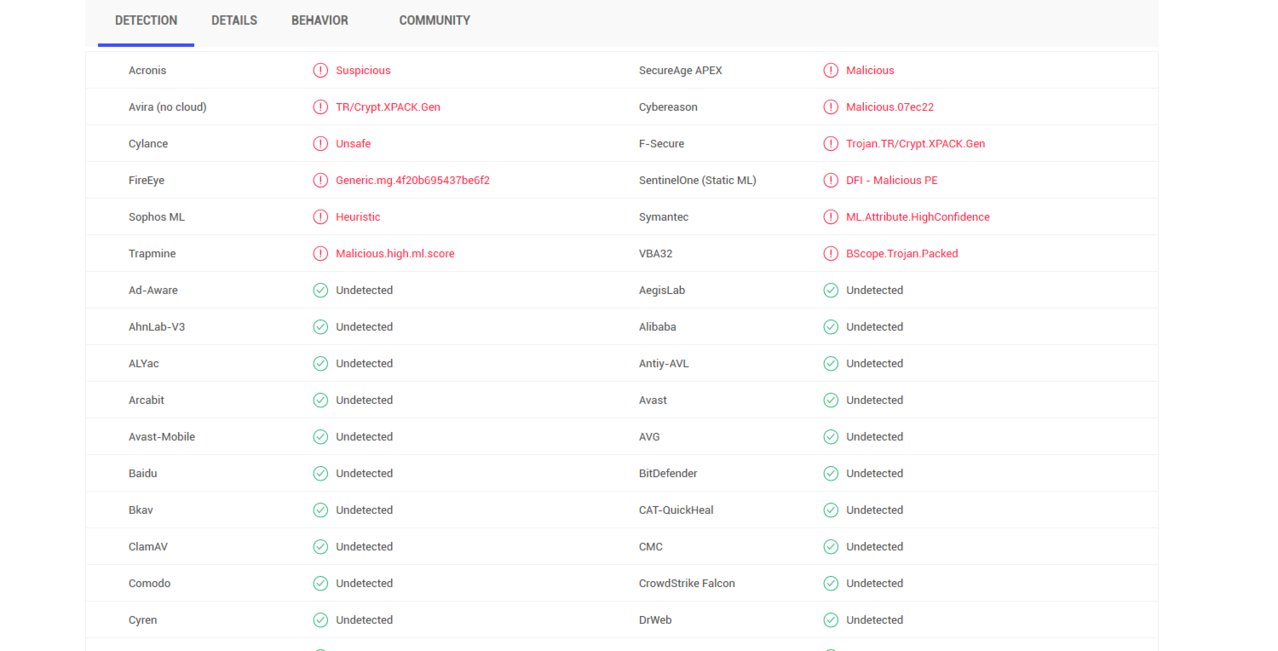Click the warning icon next to DFI - Malicious PE
The image size is (1278, 651).
click(830, 180)
